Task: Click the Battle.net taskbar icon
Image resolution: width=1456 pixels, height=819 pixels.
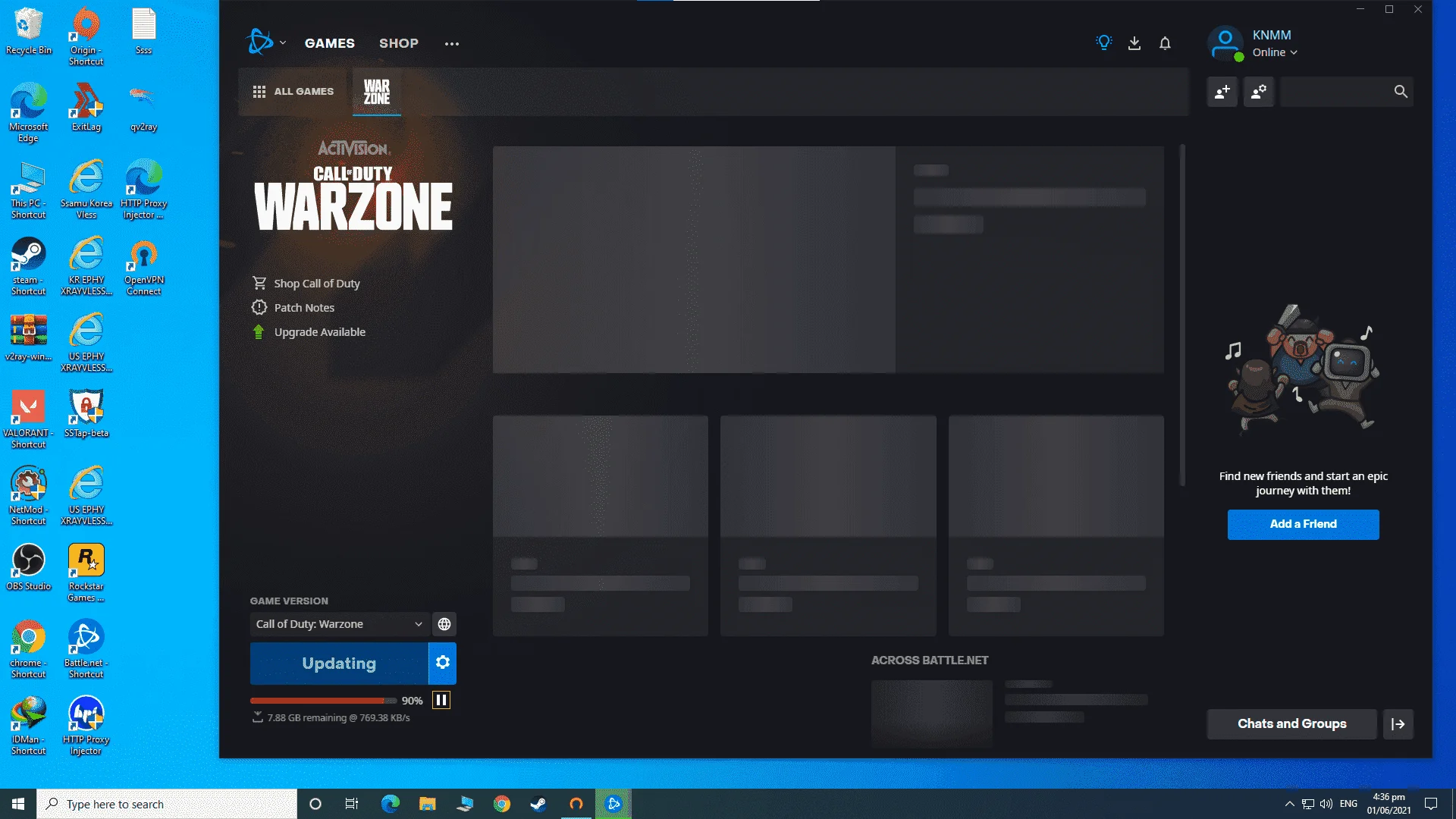Action: (x=613, y=804)
